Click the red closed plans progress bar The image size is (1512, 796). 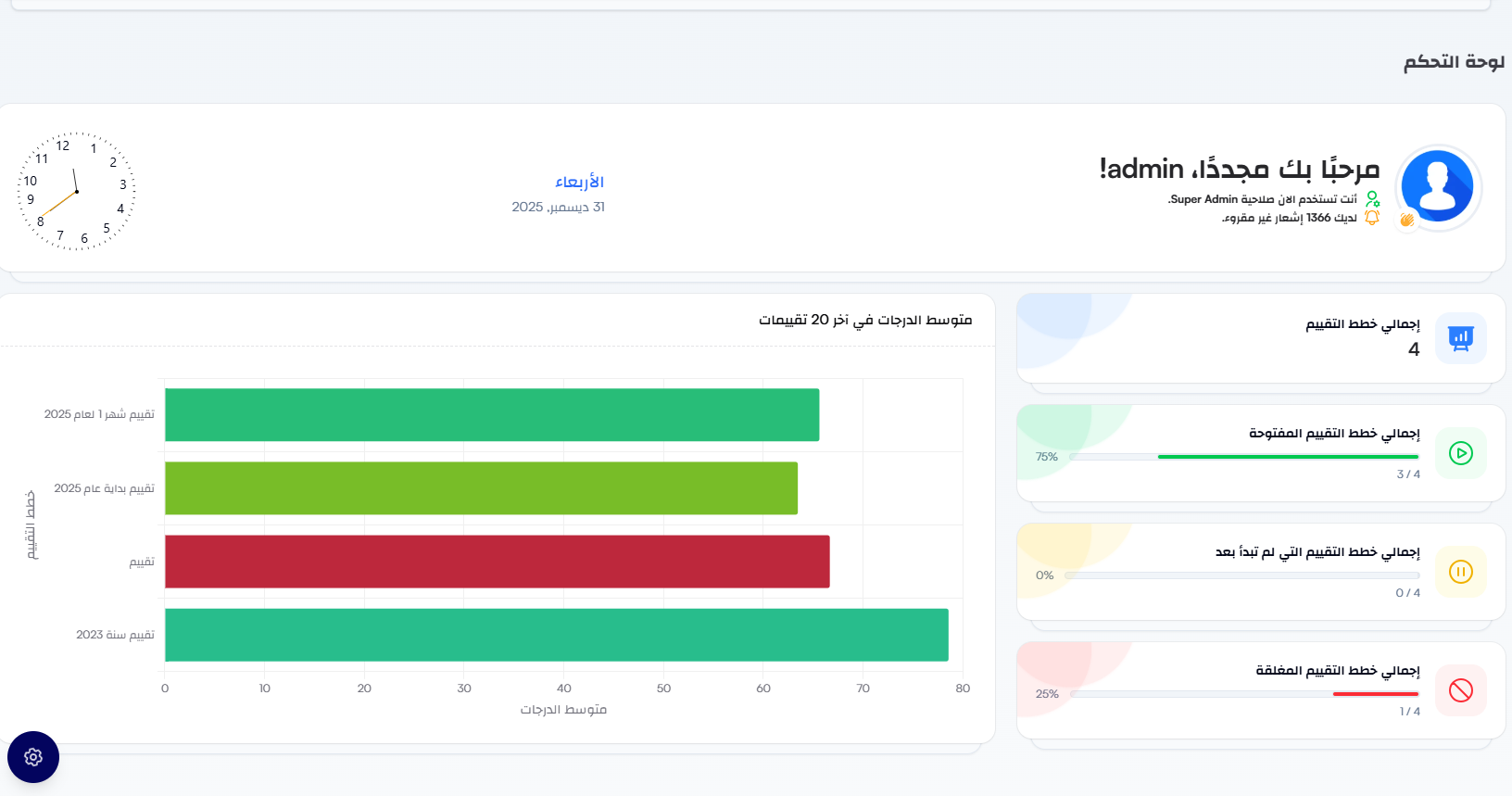click(x=1375, y=694)
